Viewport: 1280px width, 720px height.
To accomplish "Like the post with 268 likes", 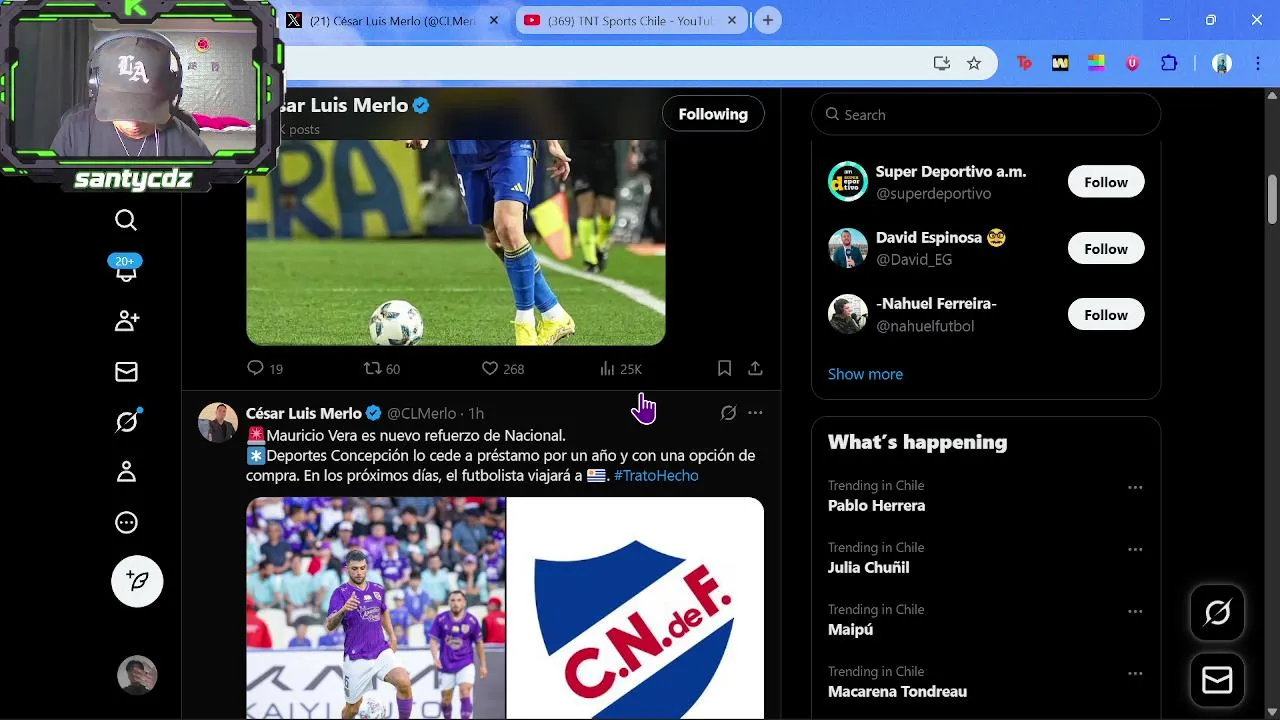I will [503, 369].
